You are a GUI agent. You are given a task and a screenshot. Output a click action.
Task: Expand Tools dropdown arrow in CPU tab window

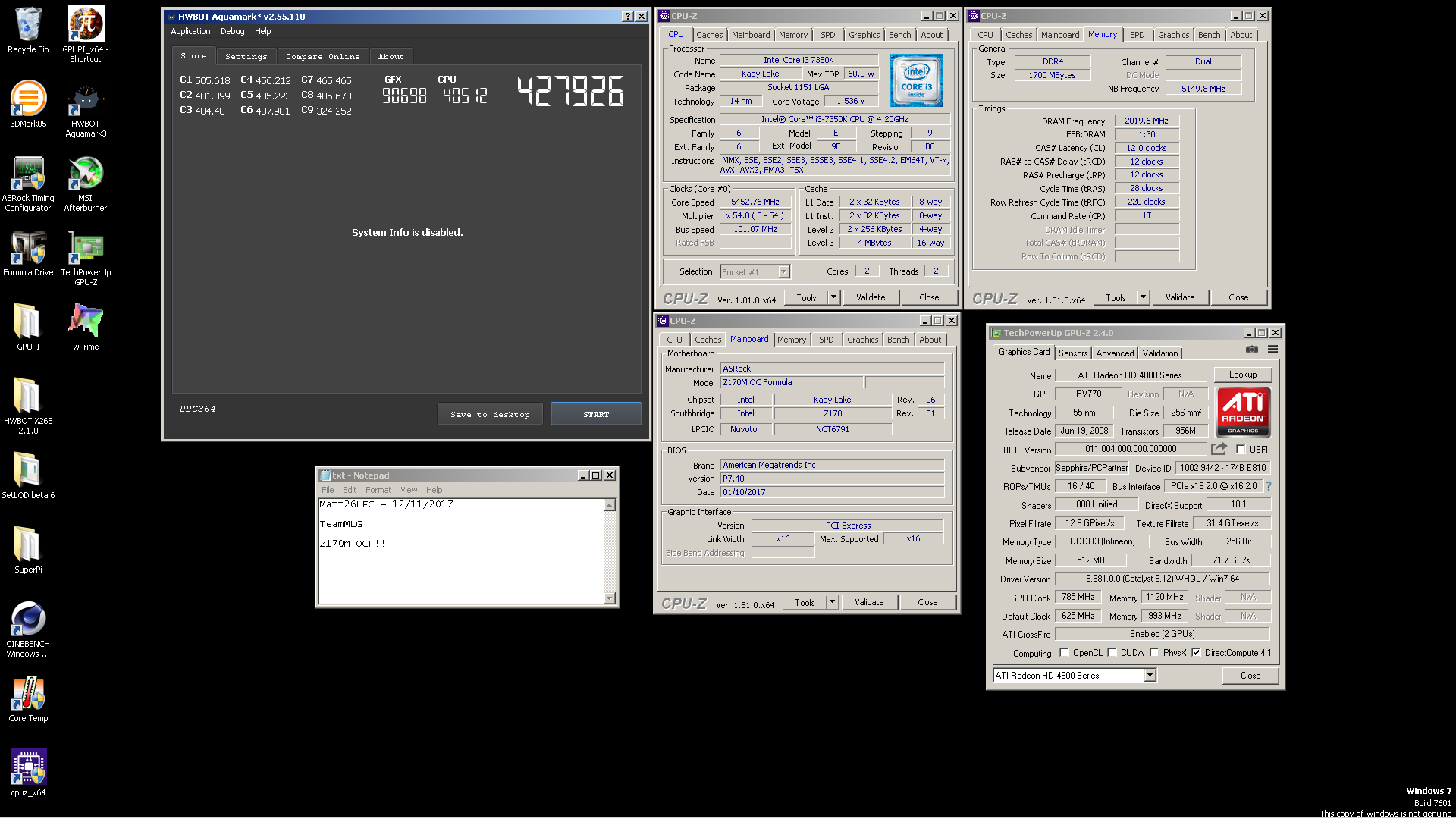(x=833, y=297)
